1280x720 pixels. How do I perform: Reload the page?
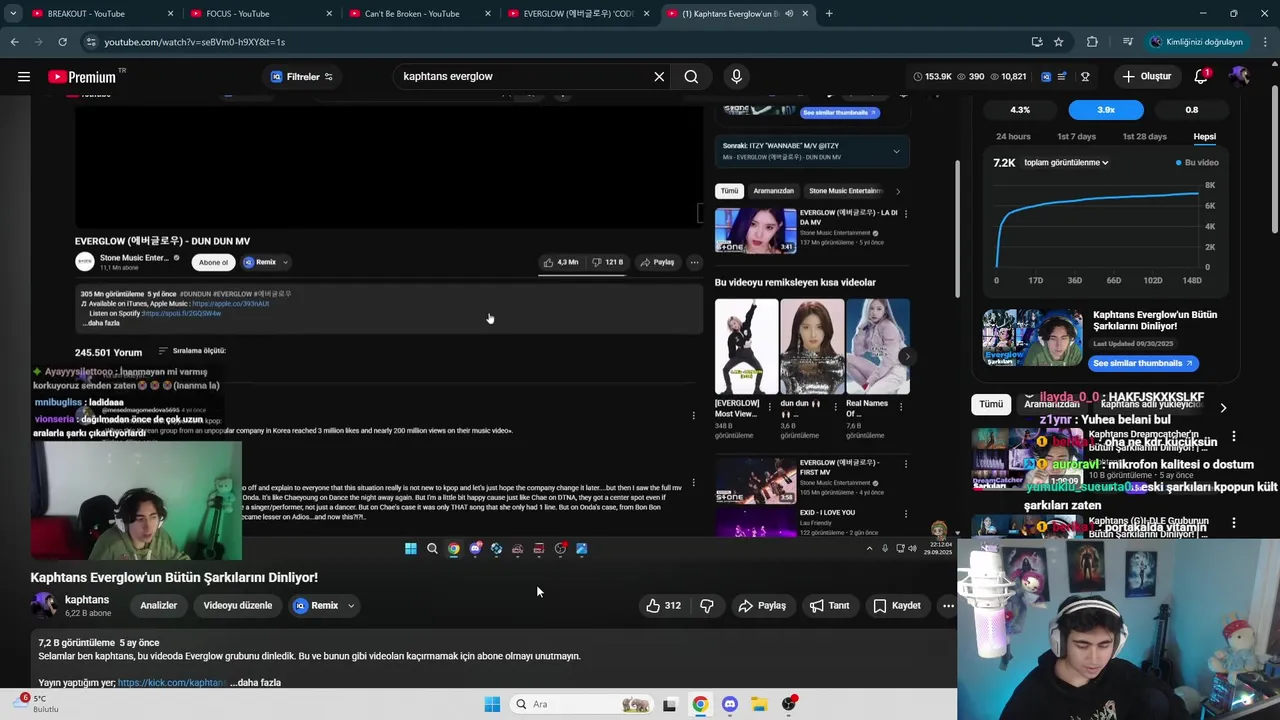62,42
